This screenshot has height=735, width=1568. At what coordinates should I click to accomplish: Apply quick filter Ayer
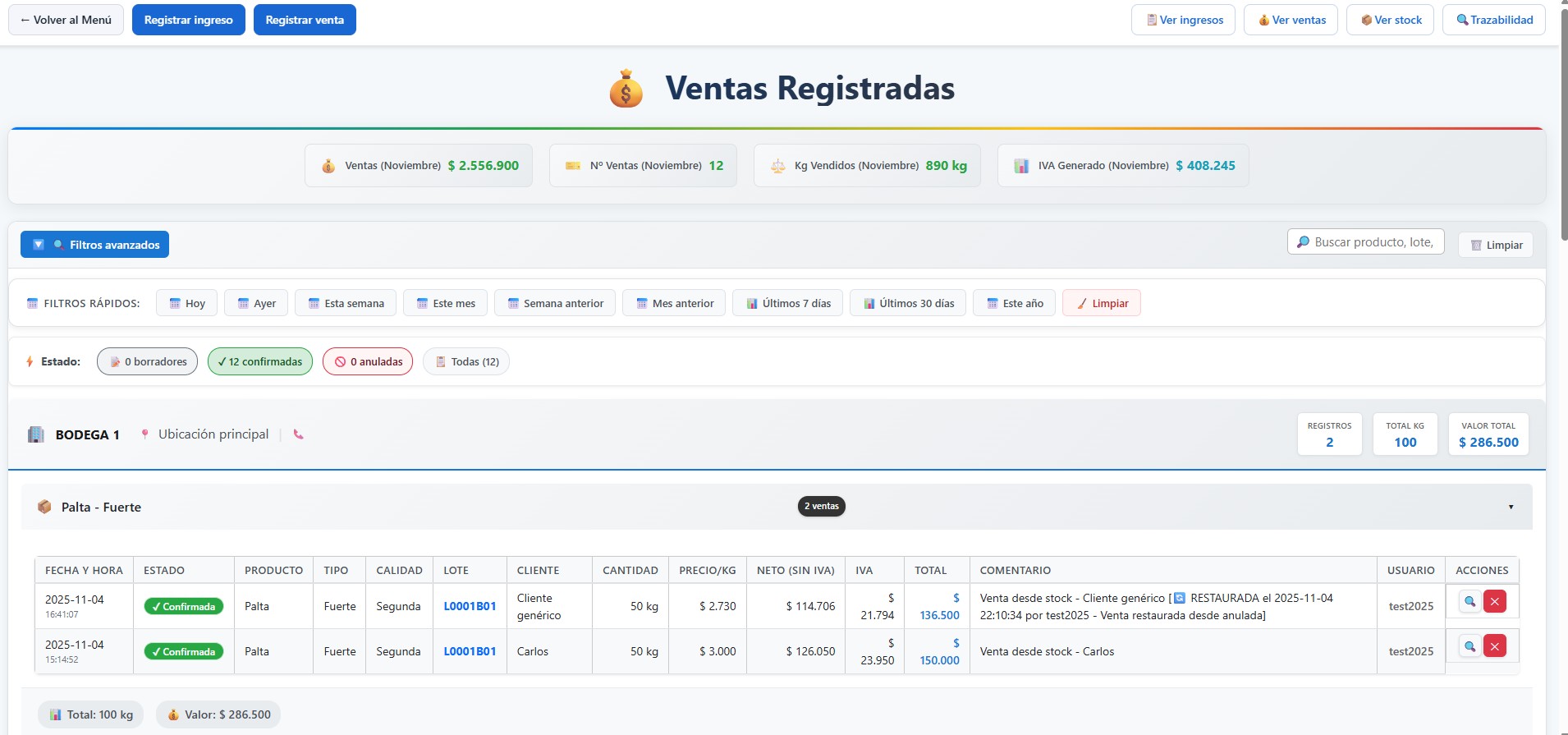(256, 303)
